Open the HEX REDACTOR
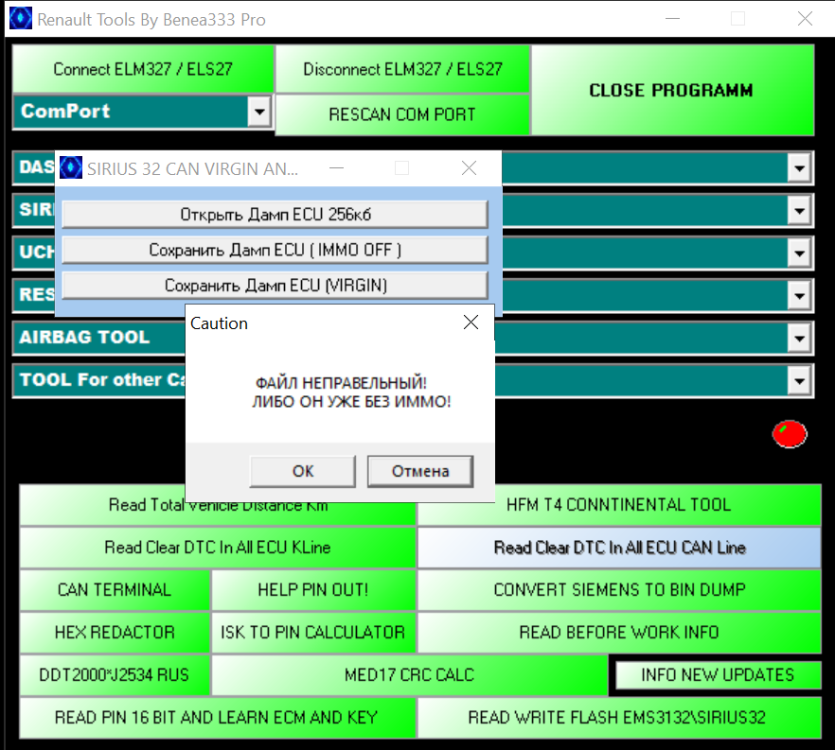 pos(114,633)
